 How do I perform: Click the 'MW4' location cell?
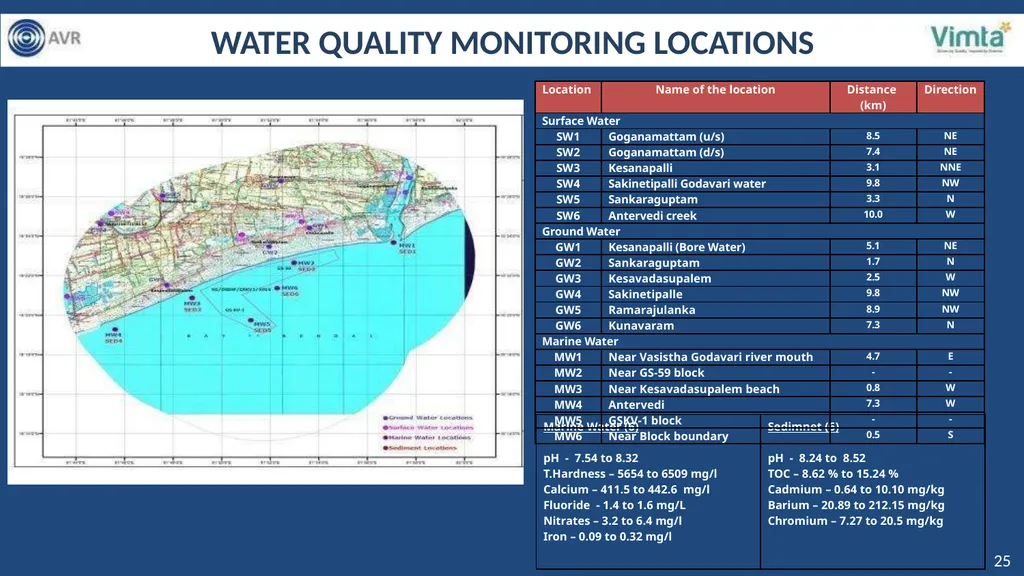[568, 405]
